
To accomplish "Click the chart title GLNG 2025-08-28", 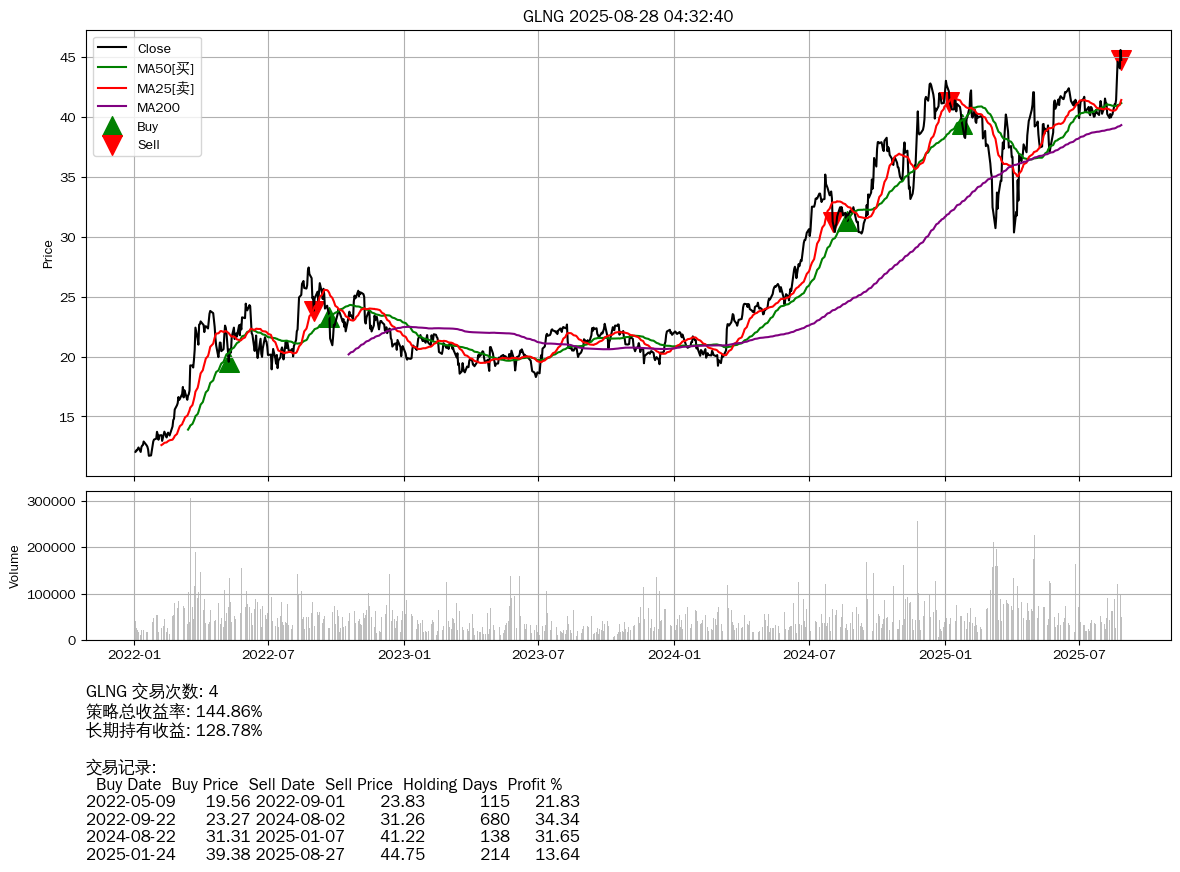I will [628, 16].
